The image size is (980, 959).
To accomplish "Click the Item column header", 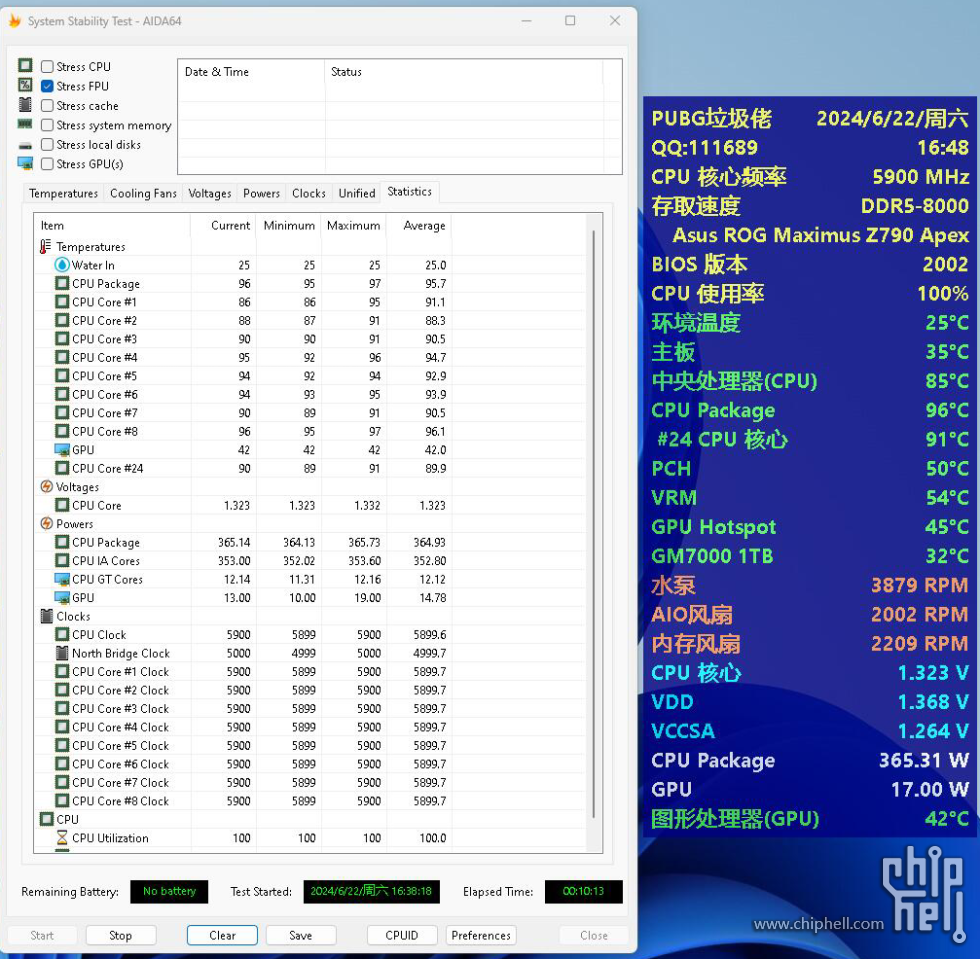I will click(x=112, y=225).
